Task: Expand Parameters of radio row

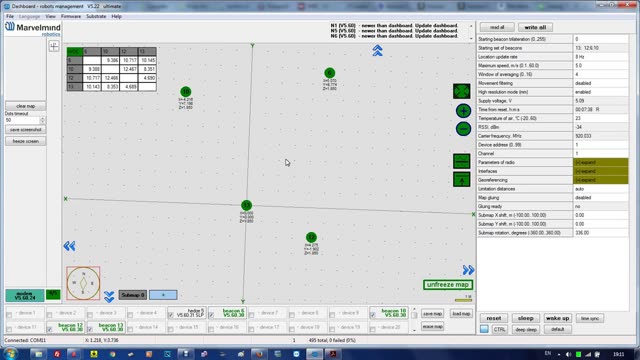Action: coord(600,162)
